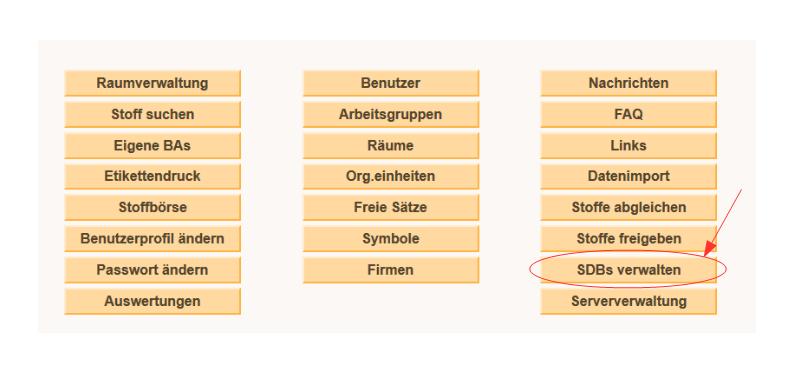
Task: Open Freie Sätze
Action: coord(391,208)
